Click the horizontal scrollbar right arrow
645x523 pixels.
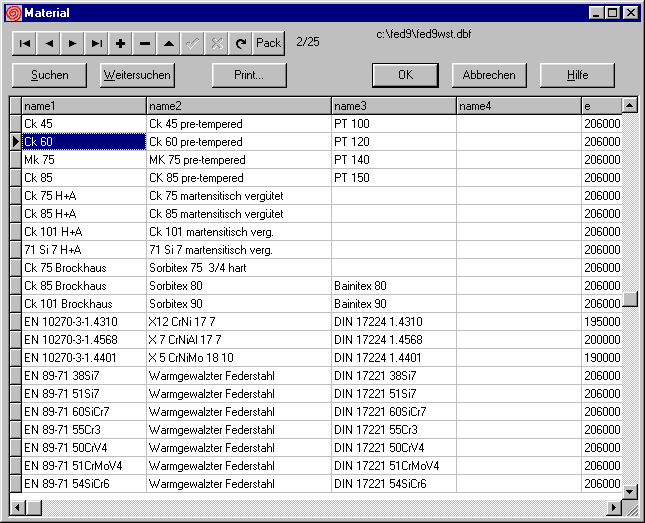click(x=613, y=508)
